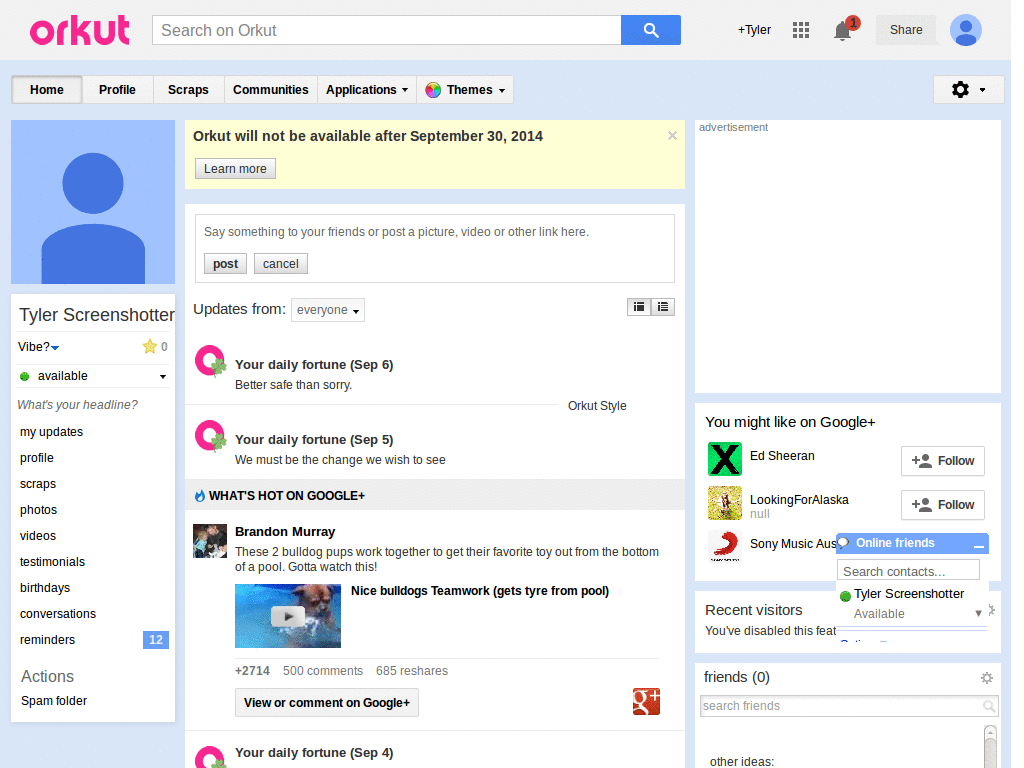Click the Learn more button
1024x768 pixels.
(235, 168)
